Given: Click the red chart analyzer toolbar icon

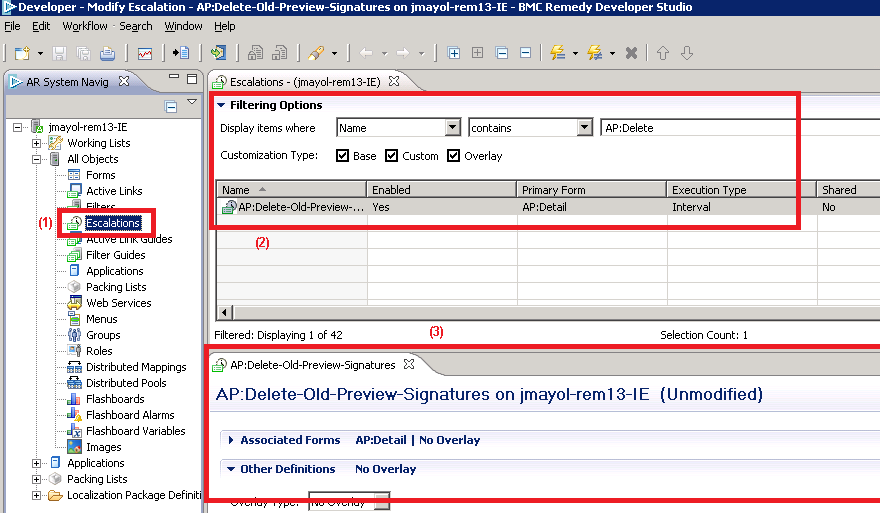Looking at the screenshot, I should coord(145,53).
